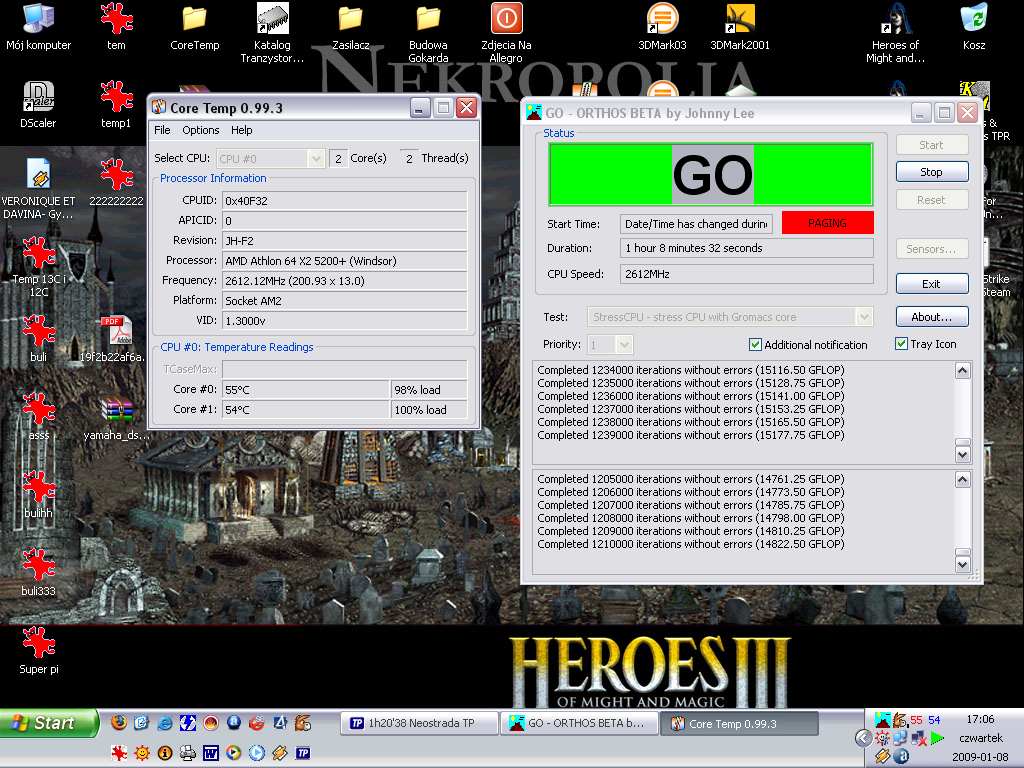1024x768 pixels.
Task: Click the printer icon in quick launch
Action: [187, 753]
